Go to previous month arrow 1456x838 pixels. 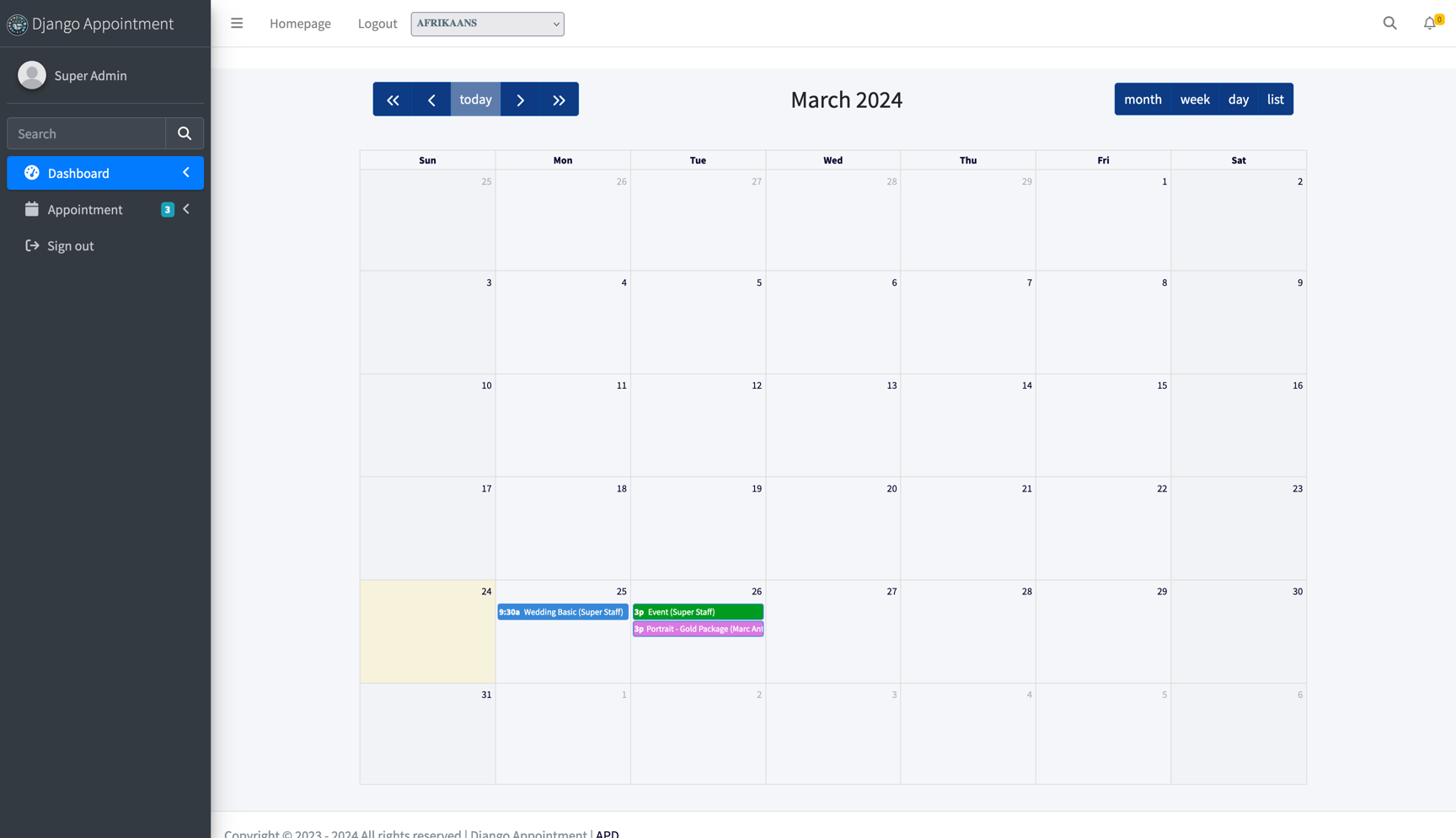coord(431,99)
